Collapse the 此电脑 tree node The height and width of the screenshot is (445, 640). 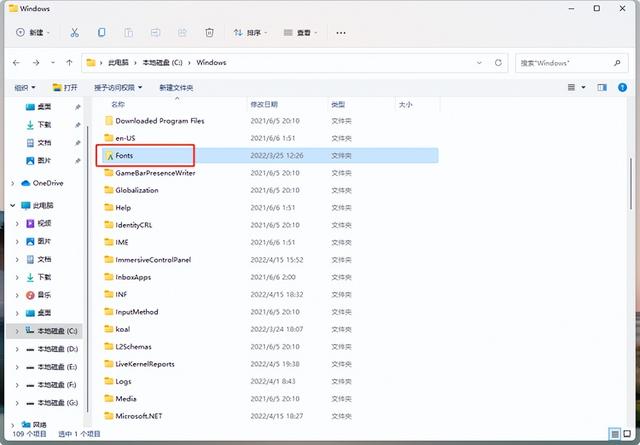point(13,205)
